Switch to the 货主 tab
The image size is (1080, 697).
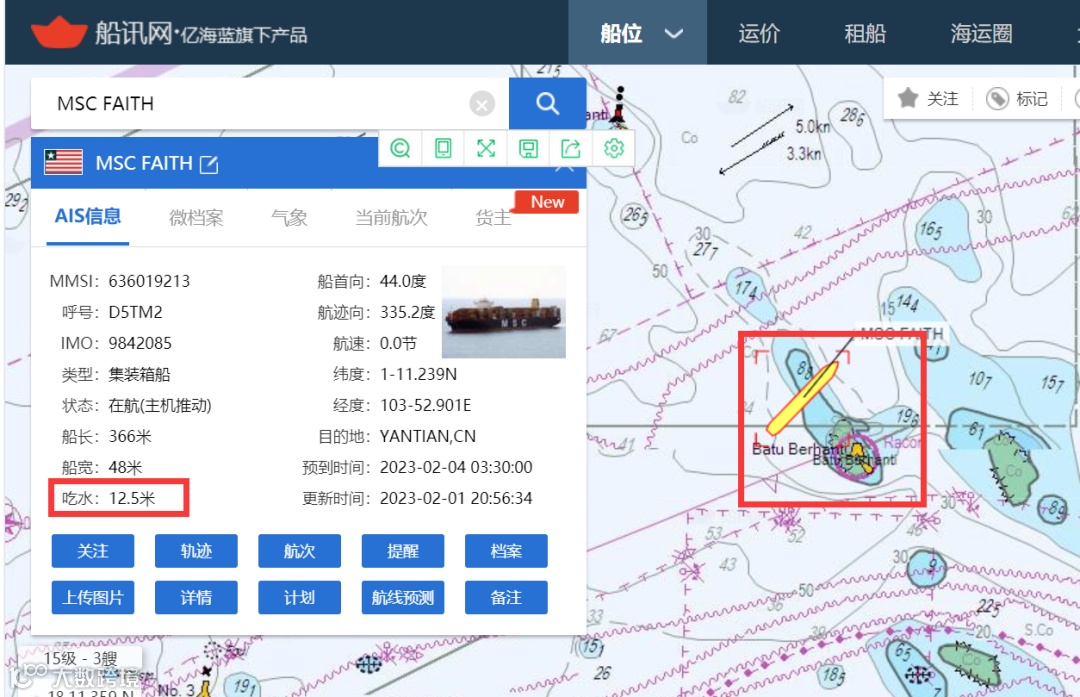tap(493, 218)
